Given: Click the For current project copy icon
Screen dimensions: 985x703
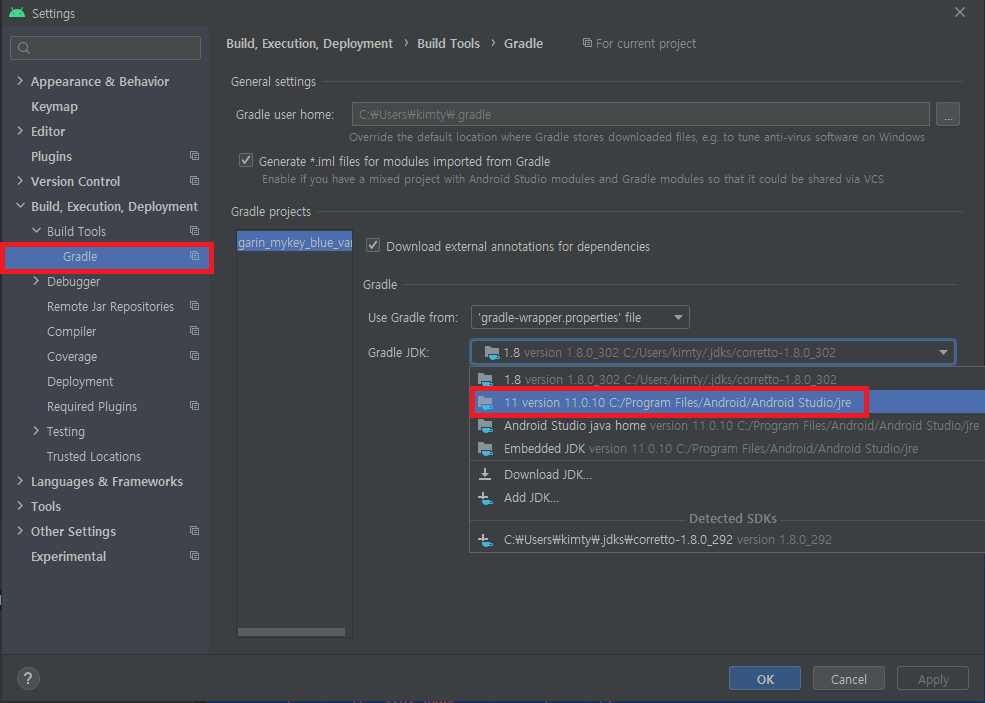Looking at the screenshot, I should tap(587, 43).
